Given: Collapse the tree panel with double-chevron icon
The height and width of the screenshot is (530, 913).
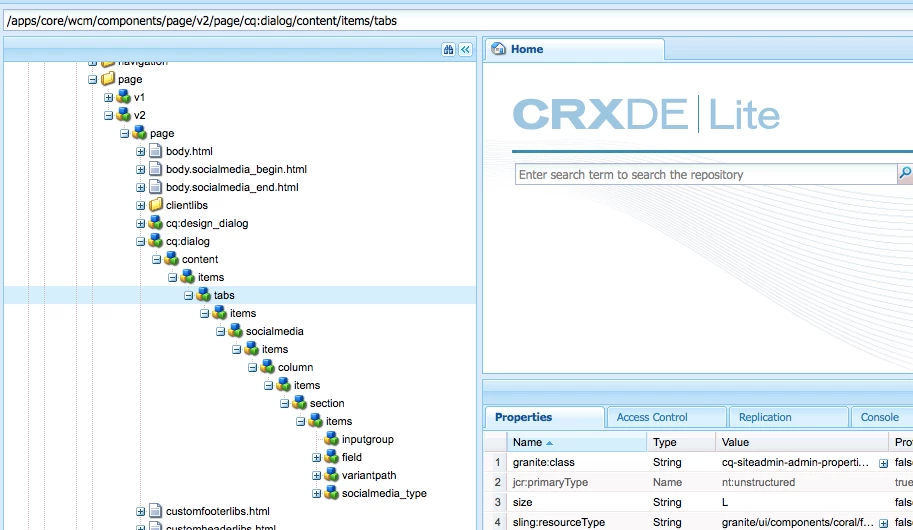Looking at the screenshot, I should (465, 50).
